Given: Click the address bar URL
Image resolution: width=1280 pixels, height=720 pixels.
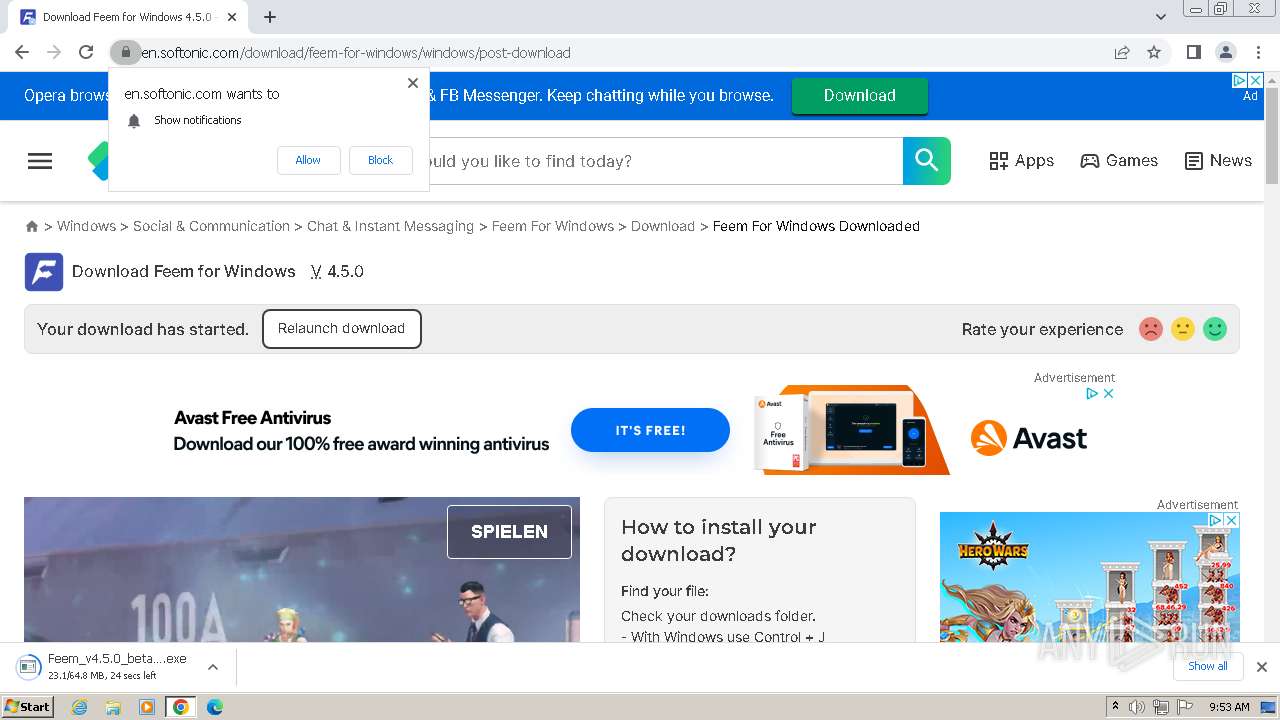Looking at the screenshot, I should (356, 53).
